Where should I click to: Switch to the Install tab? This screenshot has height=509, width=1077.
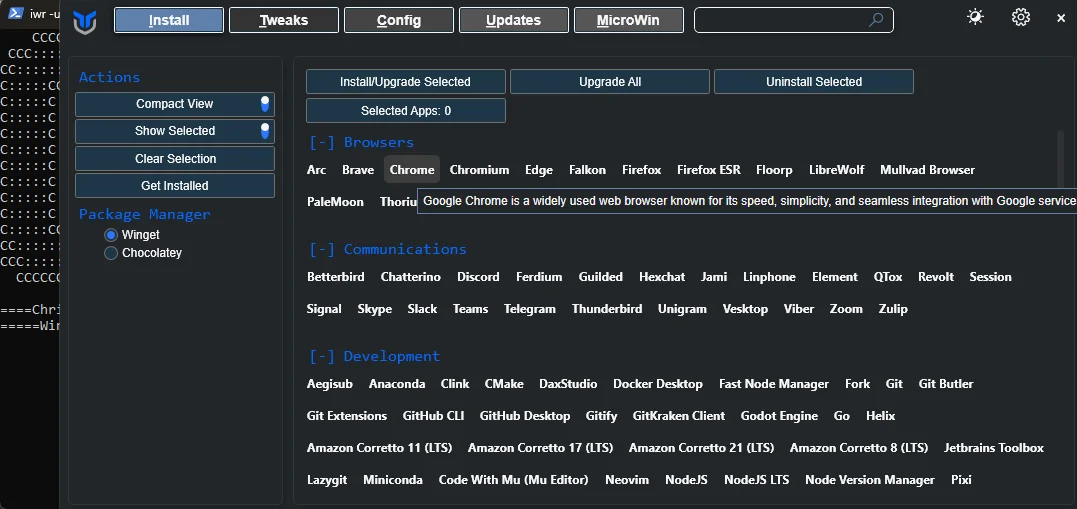click(169, 20)
